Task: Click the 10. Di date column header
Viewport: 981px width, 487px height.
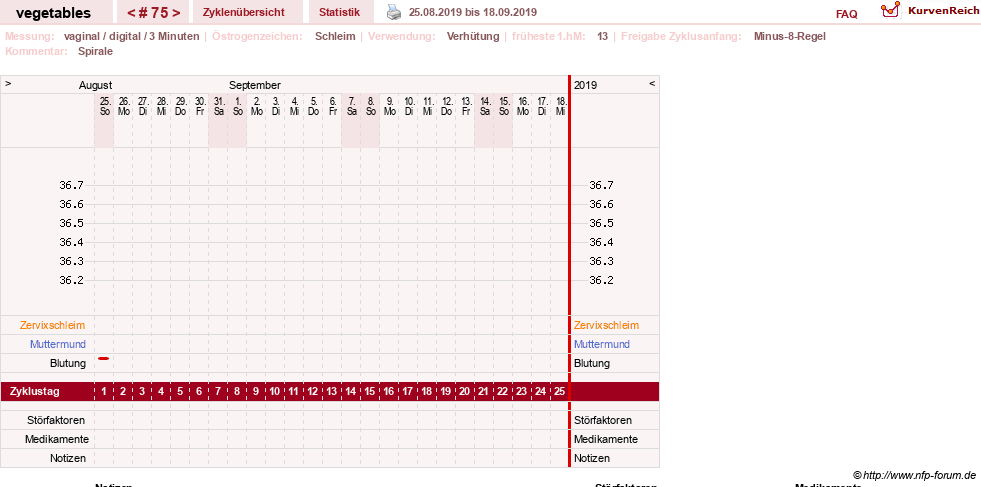Action: coord(408,106)
